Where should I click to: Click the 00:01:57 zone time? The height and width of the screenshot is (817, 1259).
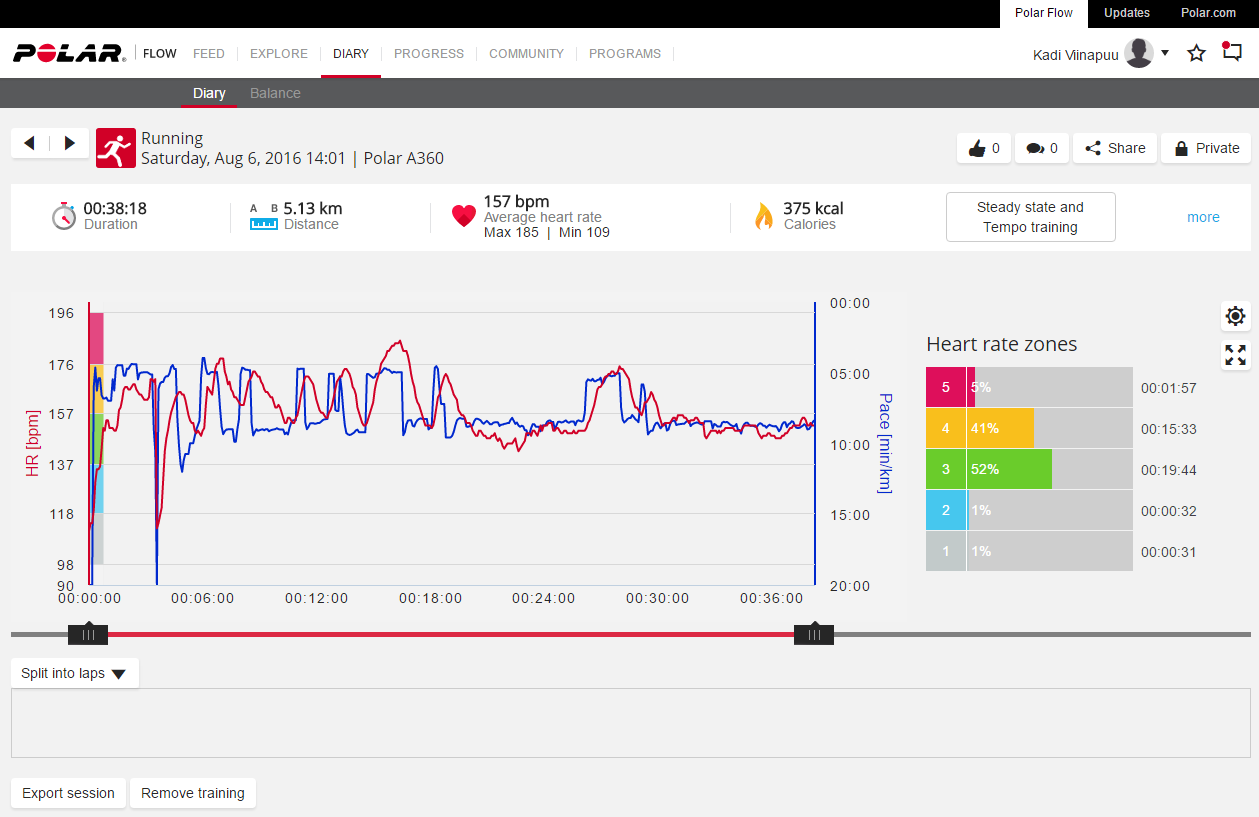point(1169,388)
